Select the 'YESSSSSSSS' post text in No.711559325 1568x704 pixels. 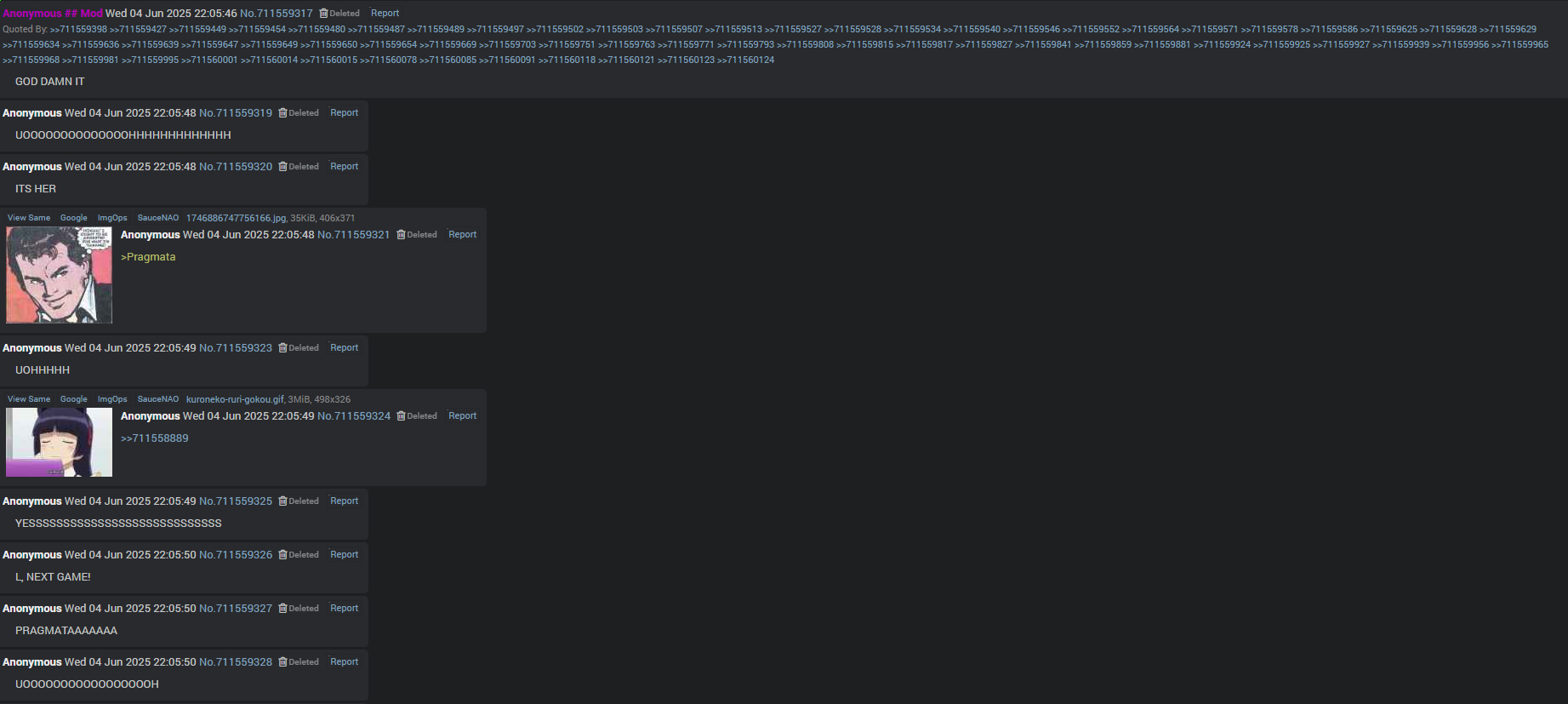118,524
